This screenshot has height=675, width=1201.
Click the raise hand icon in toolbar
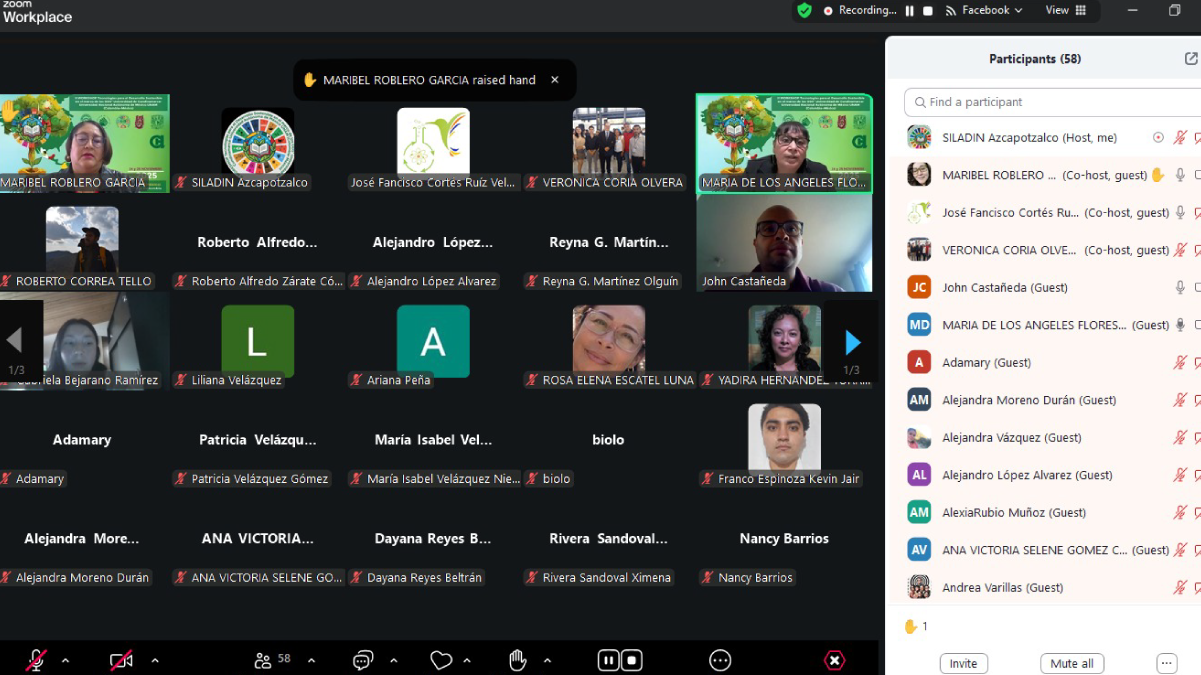coord(517,660)
